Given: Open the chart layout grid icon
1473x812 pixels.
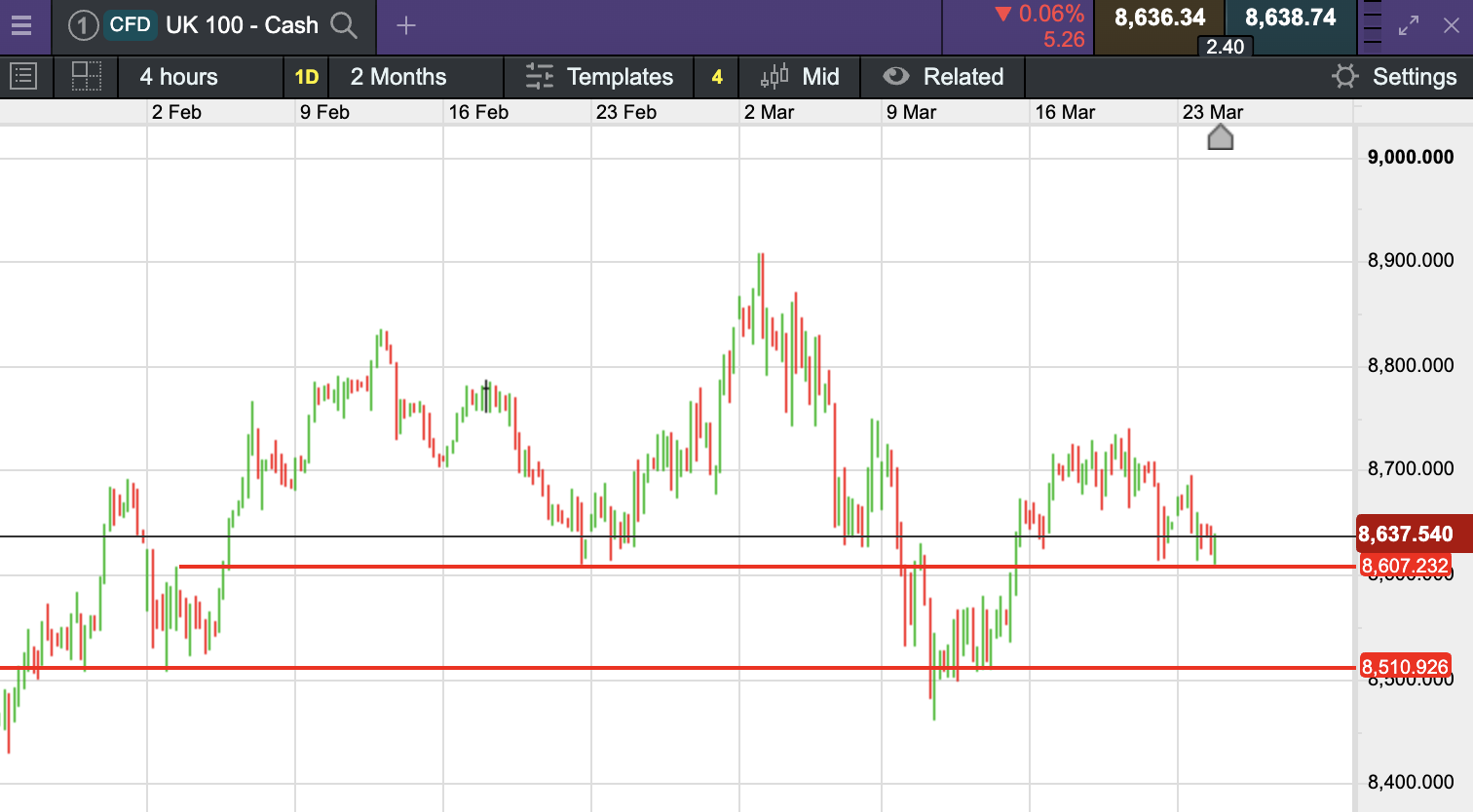Looking at the screenshot, I should (x=87, y=76).
